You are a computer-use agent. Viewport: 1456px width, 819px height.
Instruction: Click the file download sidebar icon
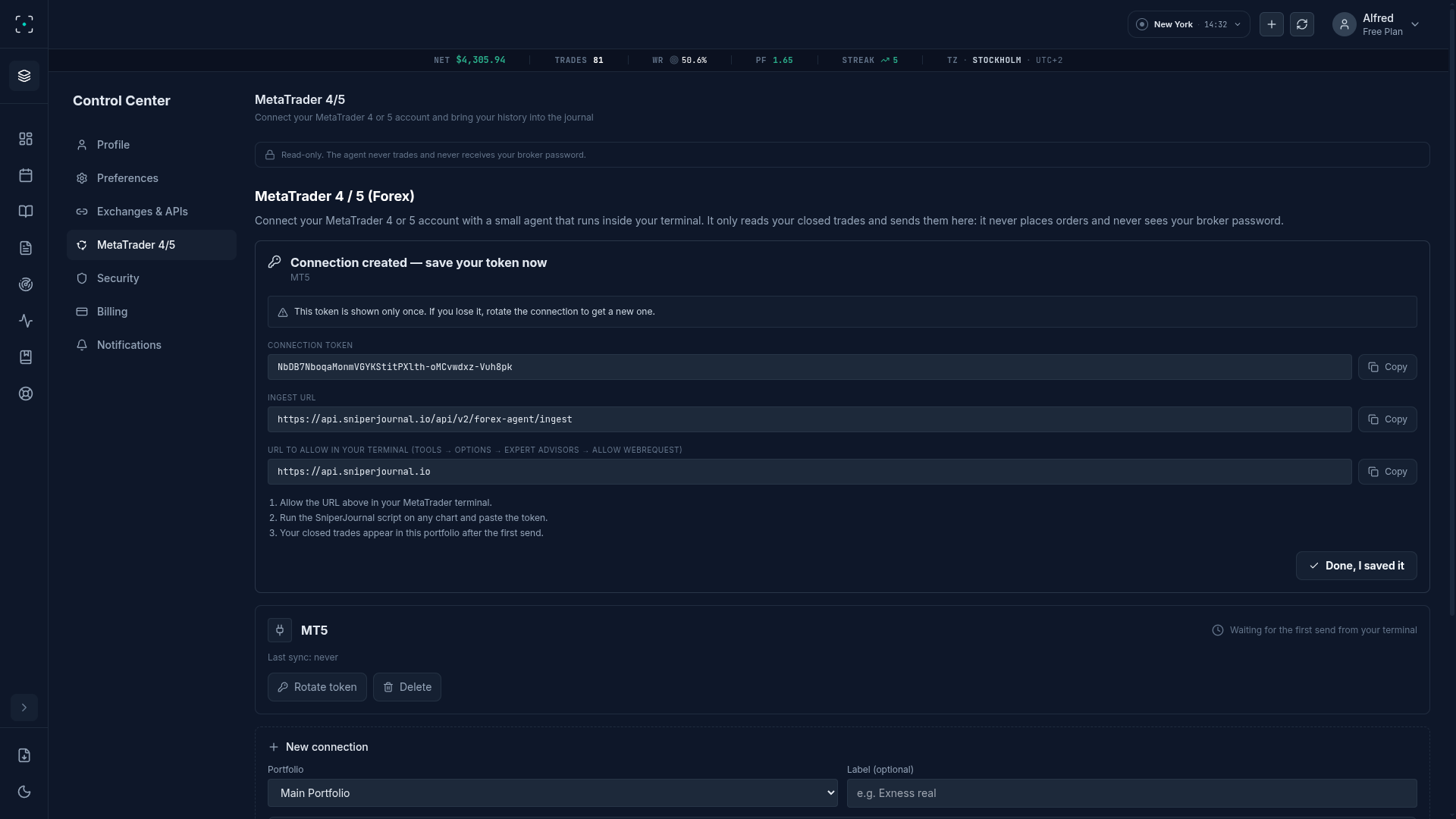pyautogui.click(x=24, y=755)
